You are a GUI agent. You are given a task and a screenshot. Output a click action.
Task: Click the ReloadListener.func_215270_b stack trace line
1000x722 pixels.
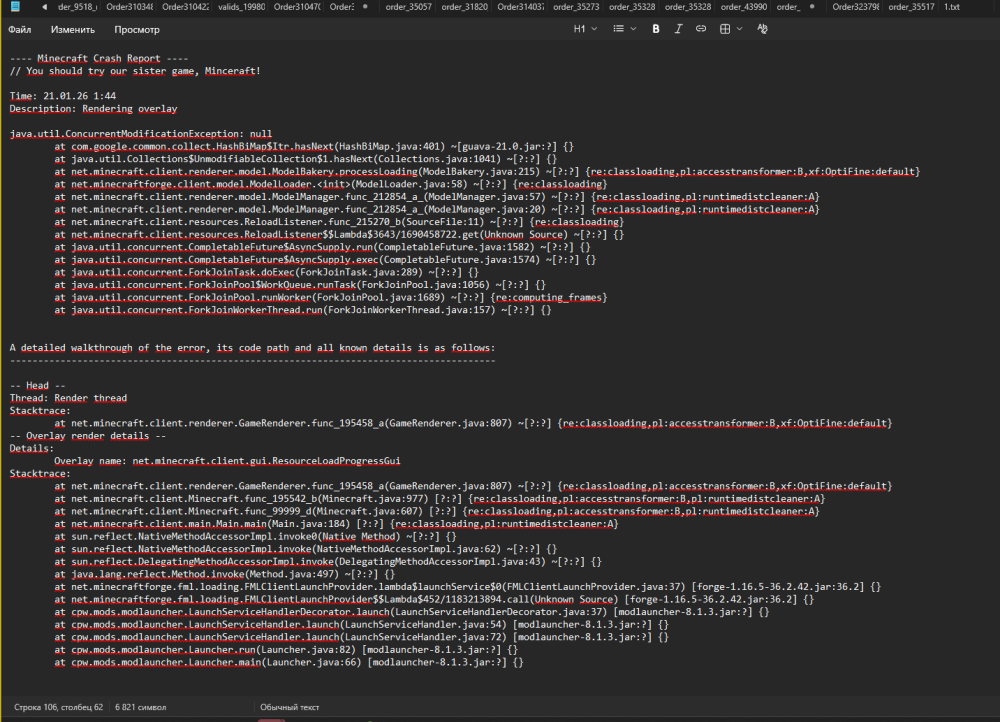[339, 222]
